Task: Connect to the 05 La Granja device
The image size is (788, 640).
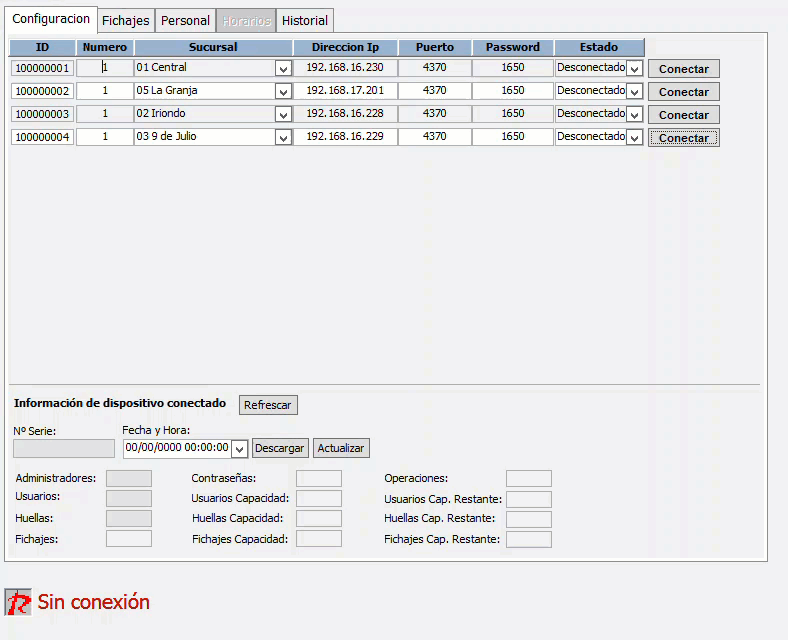Action: [683, 92]
